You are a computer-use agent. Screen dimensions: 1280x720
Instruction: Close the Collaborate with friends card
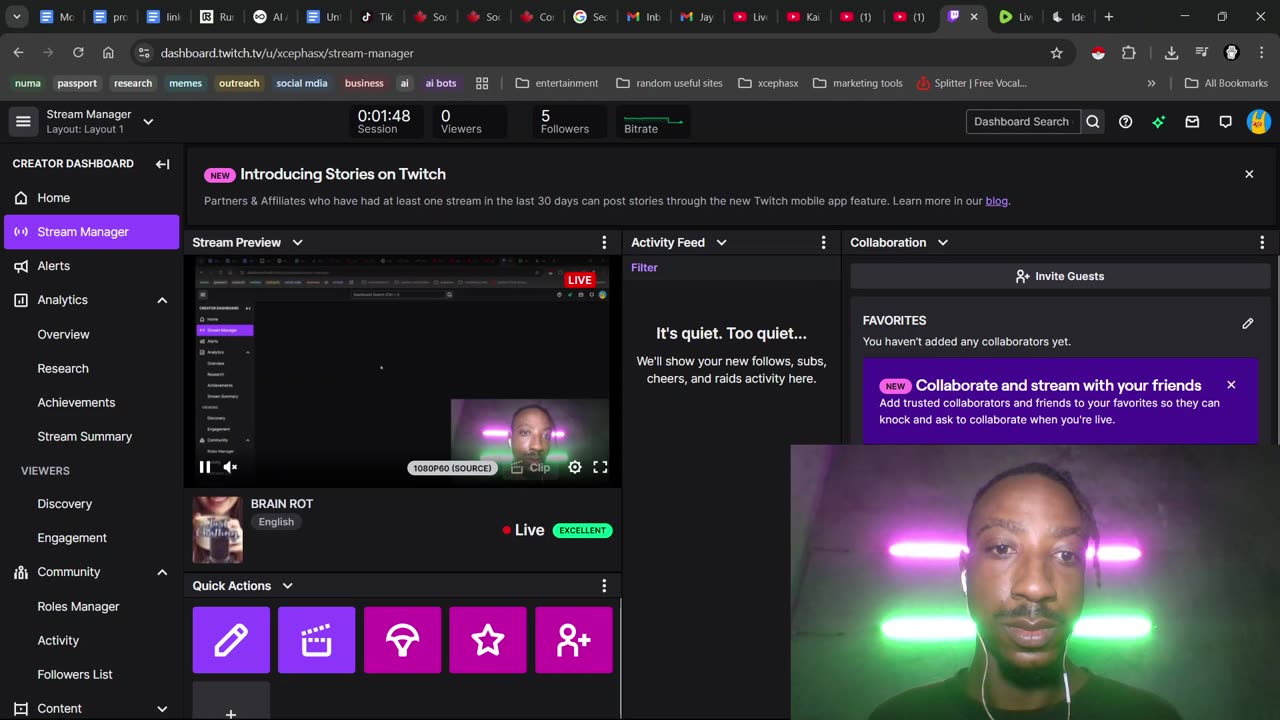pyautogui.click(x=1231, y=385)
